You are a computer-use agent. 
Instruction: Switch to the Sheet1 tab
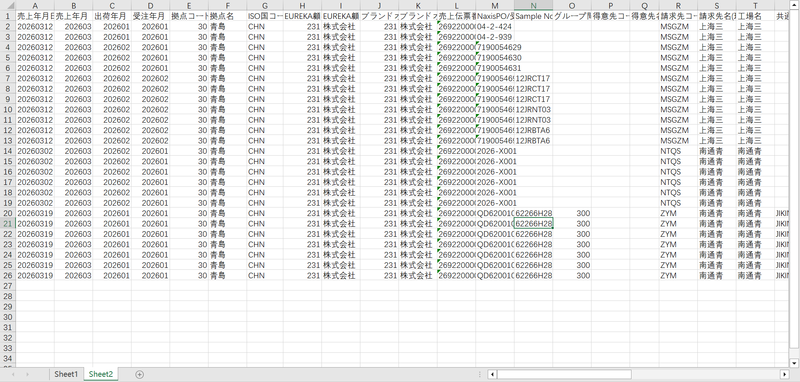pyautogui.click(x=66, y=374)
